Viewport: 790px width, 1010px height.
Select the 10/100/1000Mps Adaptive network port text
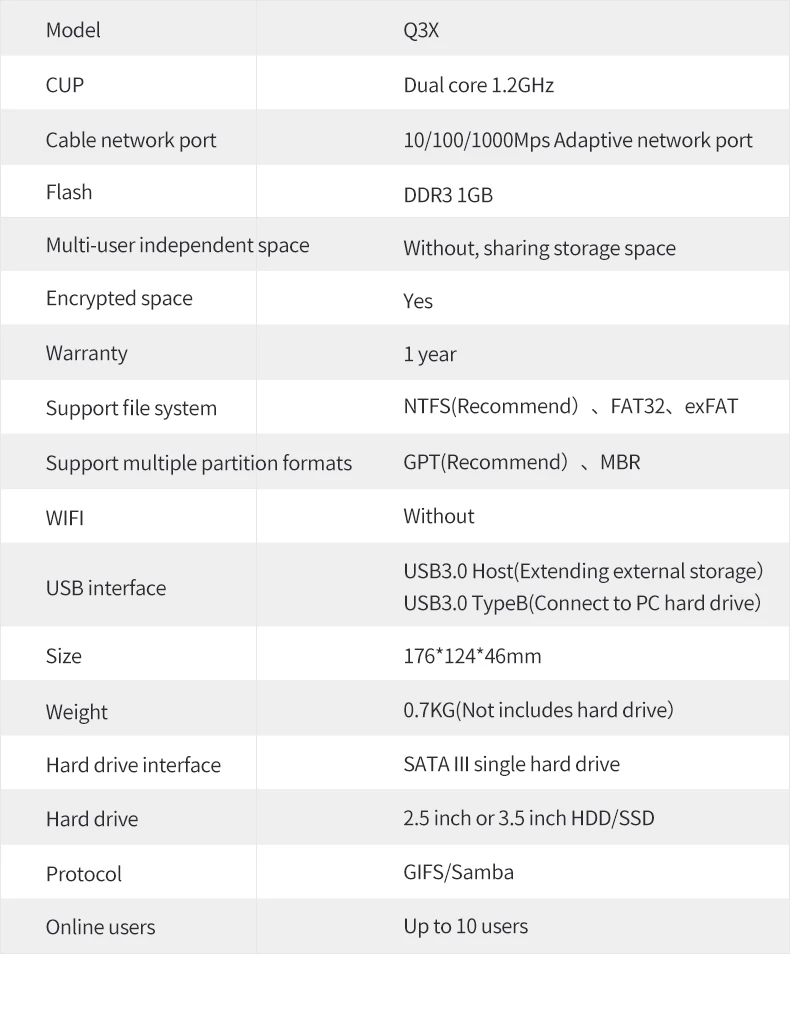click(x=578, y=140)
